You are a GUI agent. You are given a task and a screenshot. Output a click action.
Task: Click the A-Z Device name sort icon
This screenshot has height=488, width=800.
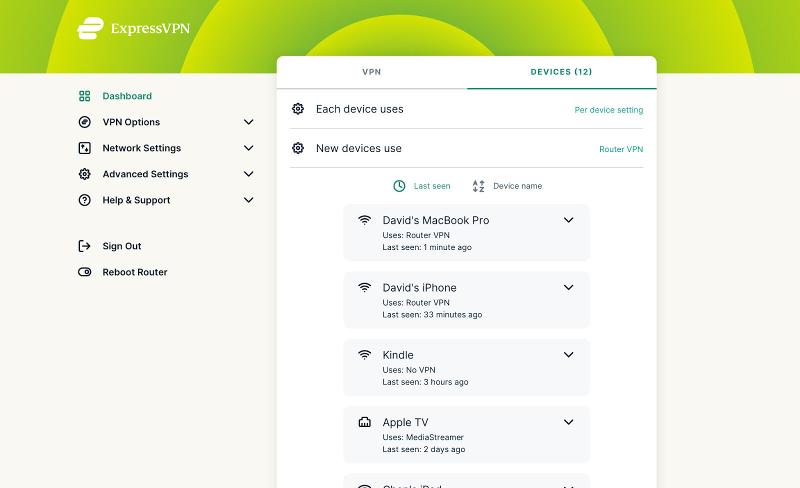[x=478, y=186]
